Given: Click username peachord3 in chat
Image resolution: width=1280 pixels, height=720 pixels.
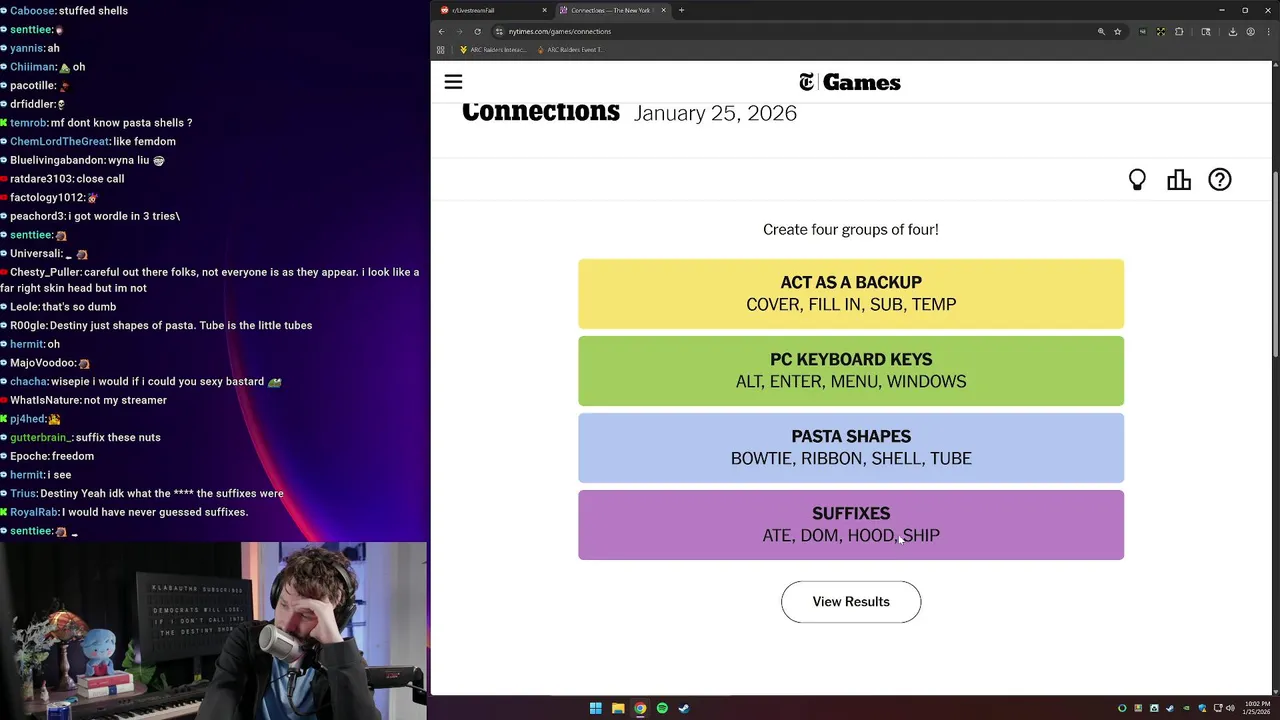Looking at the screenshot, I should [36, 216].
